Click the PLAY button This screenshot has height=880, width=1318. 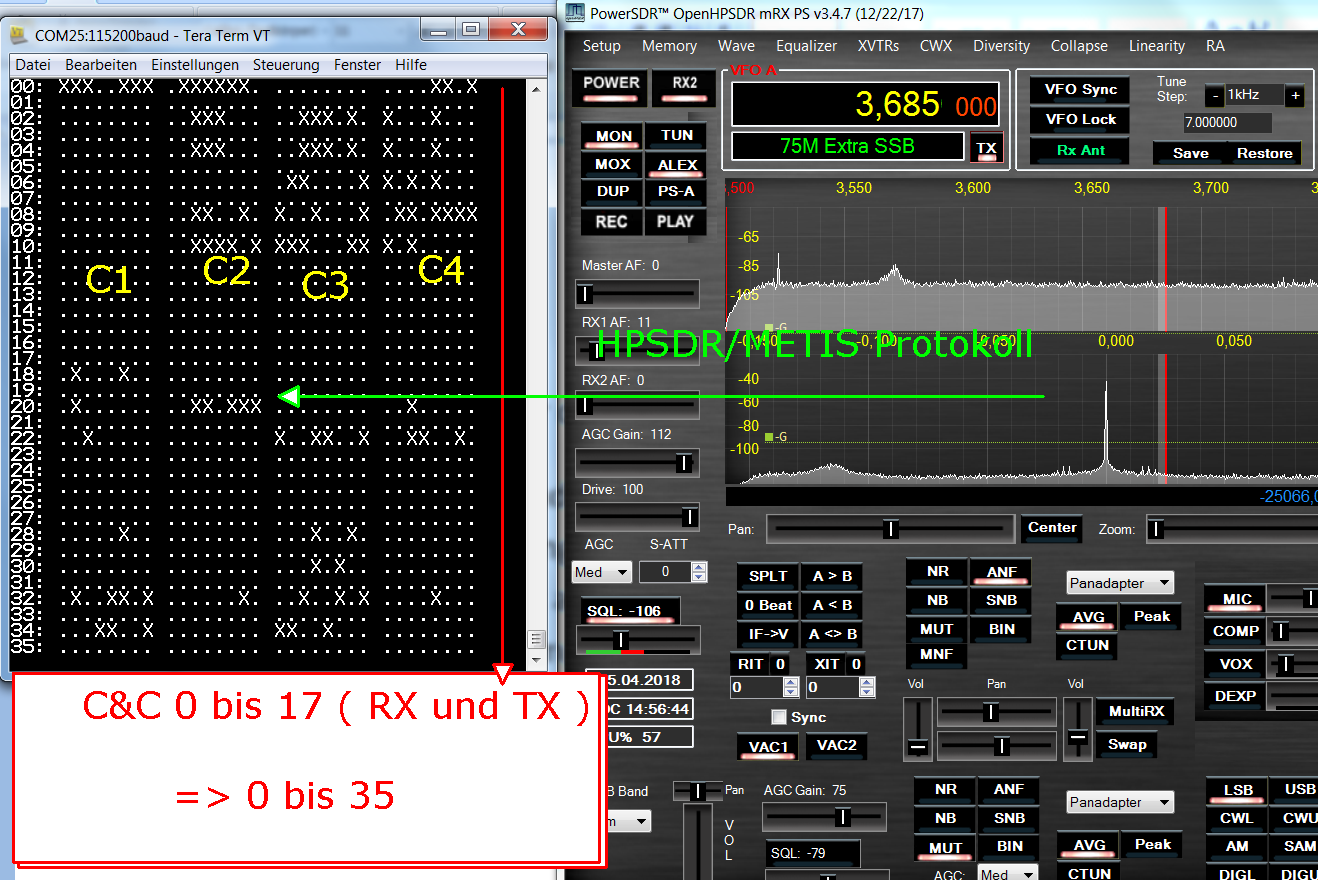(x=677, y=222)
